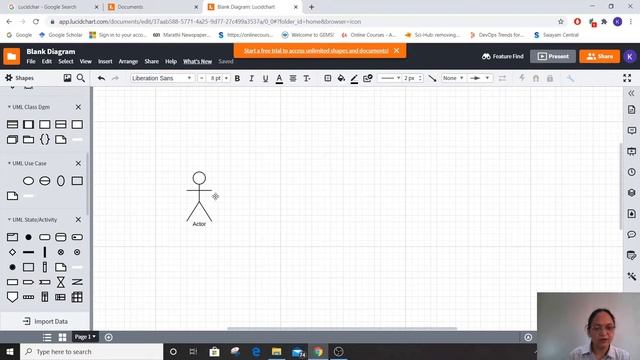Close the UML Use Case shape library
The image size is (640, 360).
coord(78,163)
